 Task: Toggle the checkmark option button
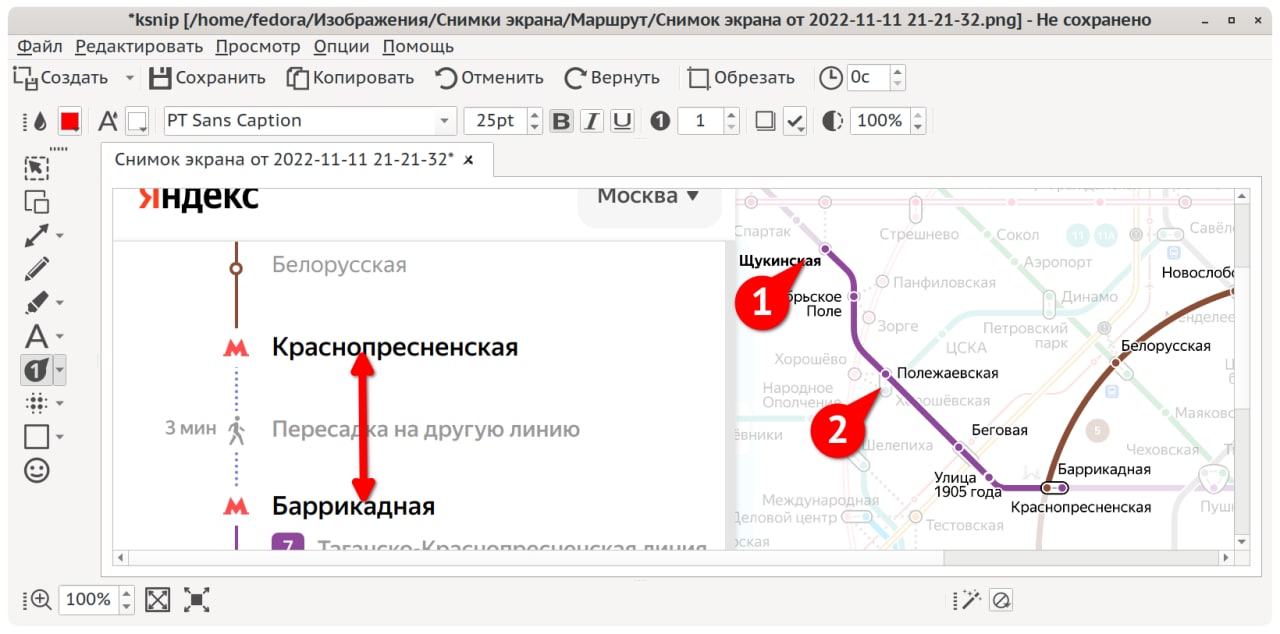(x=795, y=121)
